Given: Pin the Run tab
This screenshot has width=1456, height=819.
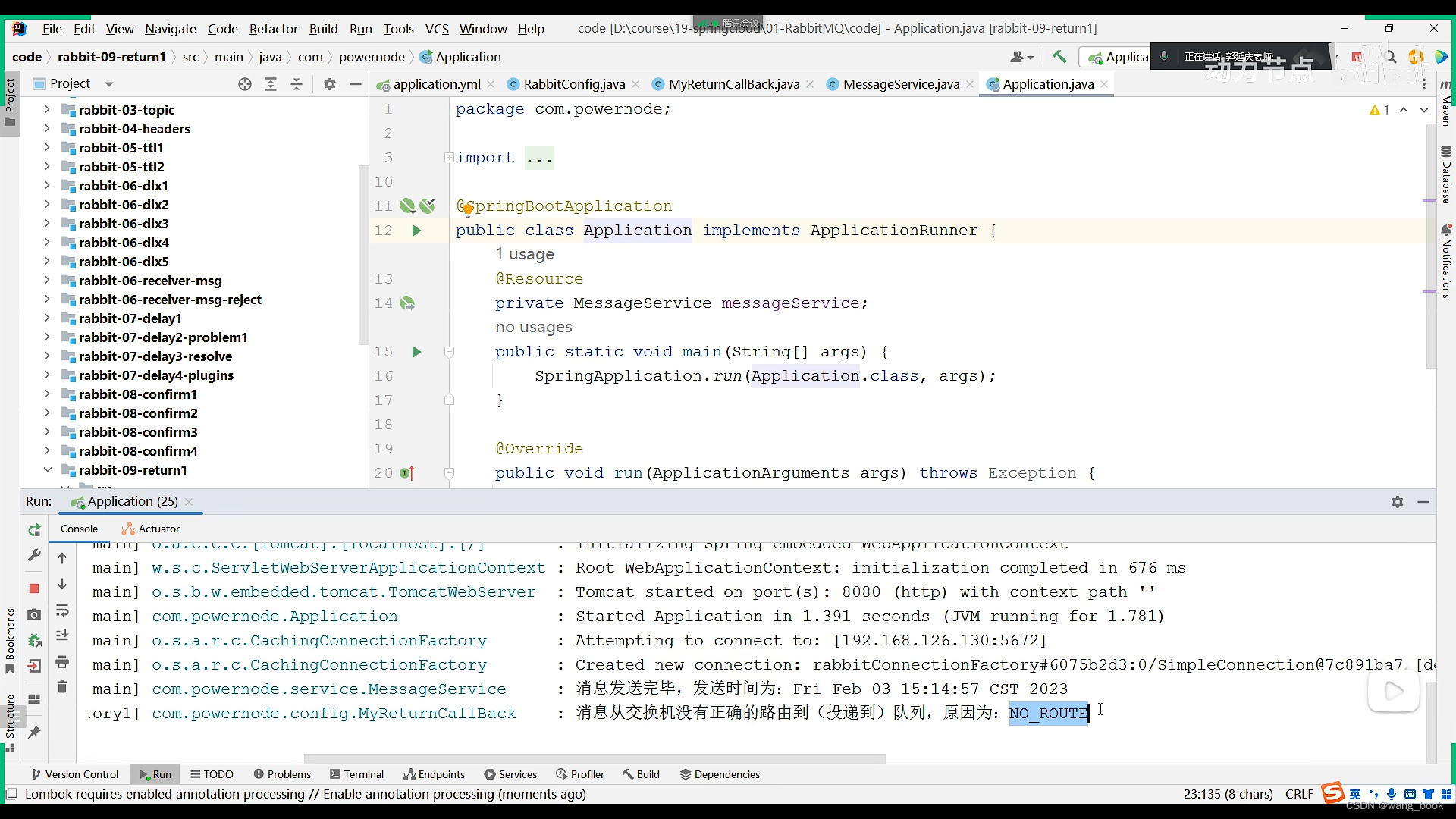Looking at the screenshot, I should (34, 733).
